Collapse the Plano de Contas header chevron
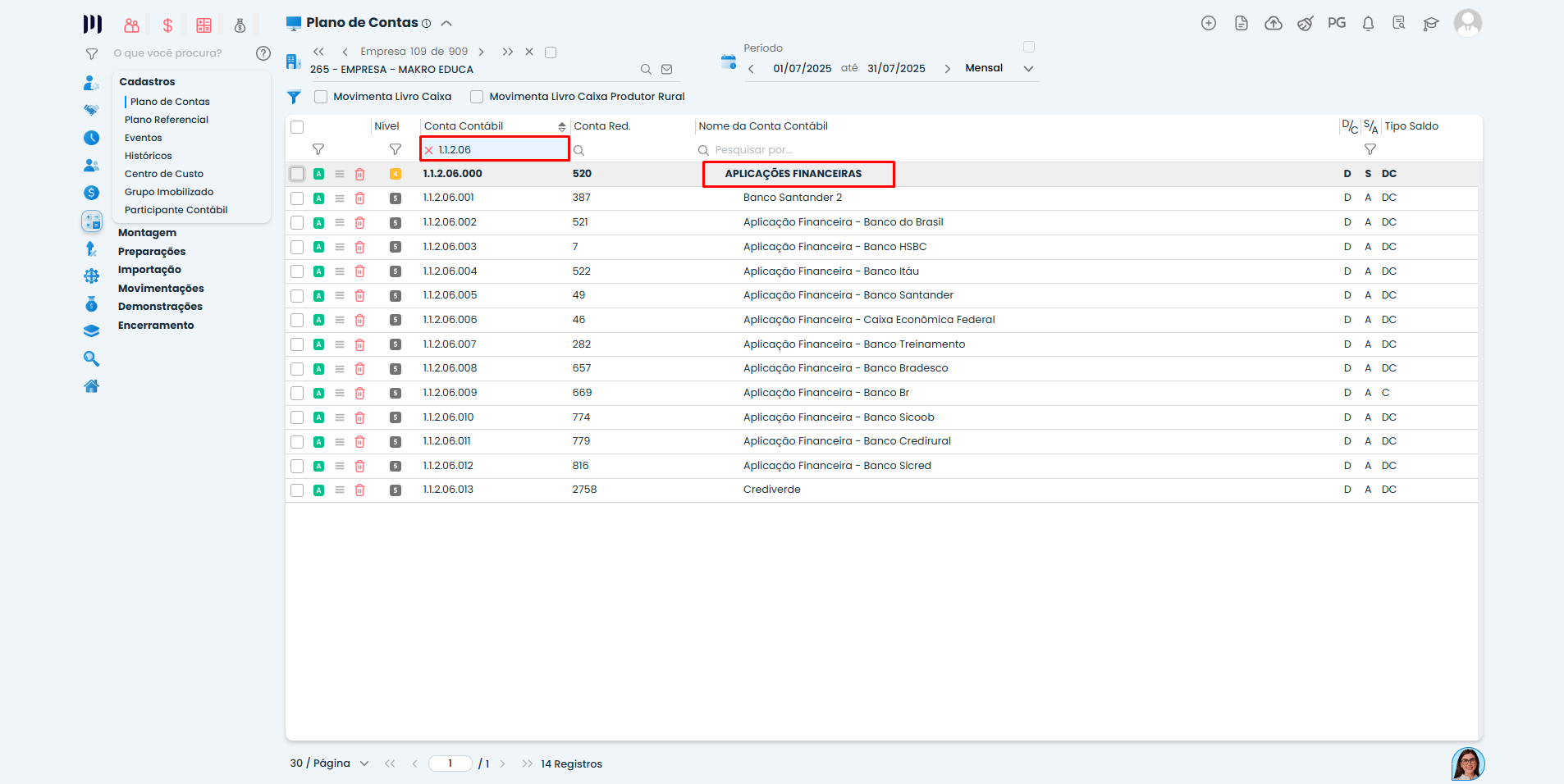1564x784 pixels. pos(446,23)
